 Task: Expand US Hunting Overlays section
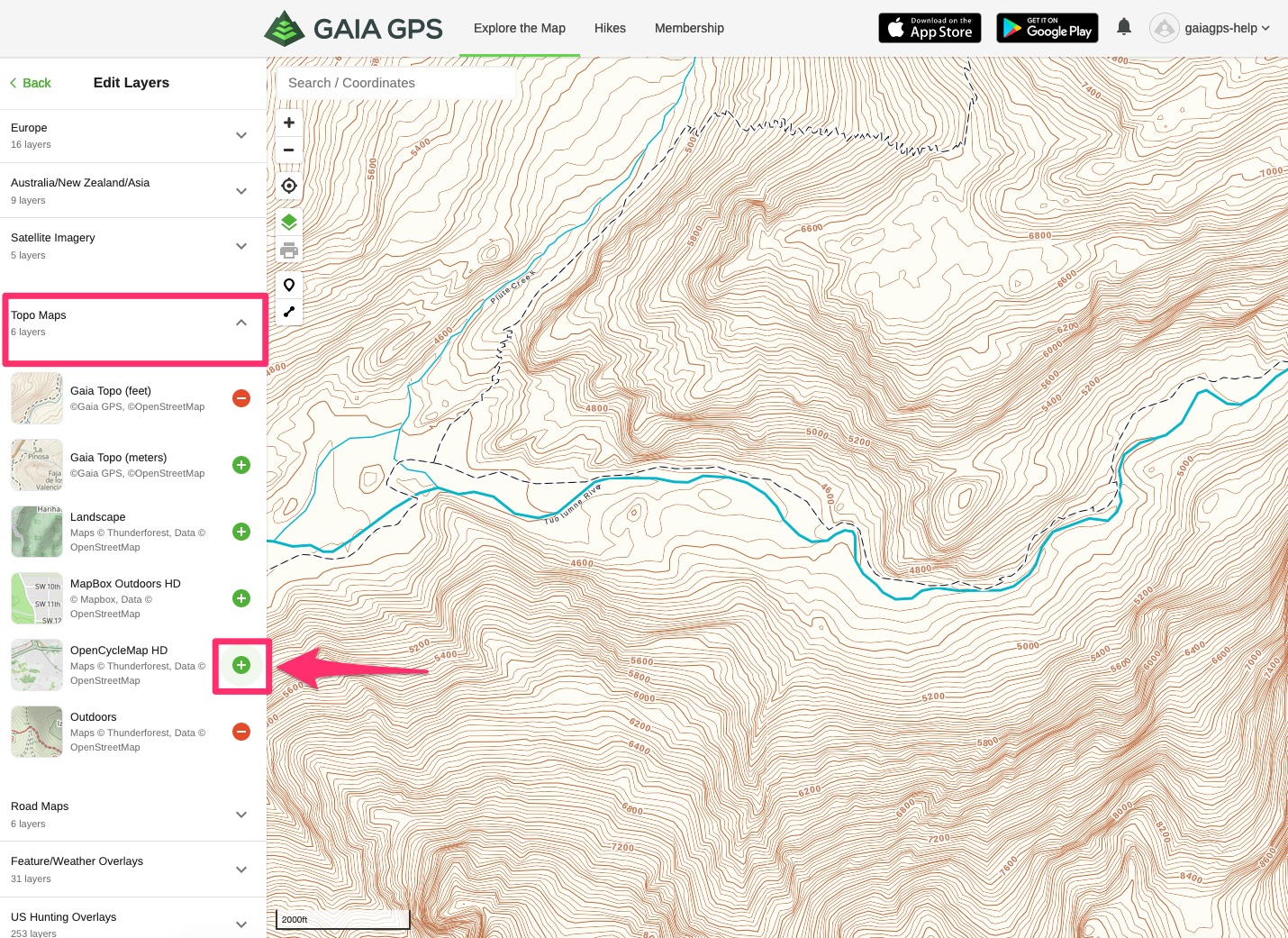(133, 918)
